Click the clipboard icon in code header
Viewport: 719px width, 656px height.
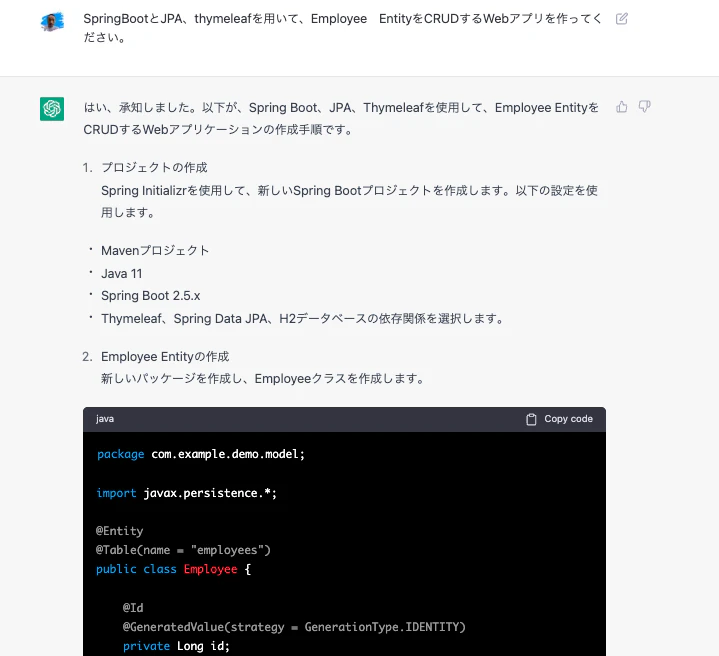point(531,419)
